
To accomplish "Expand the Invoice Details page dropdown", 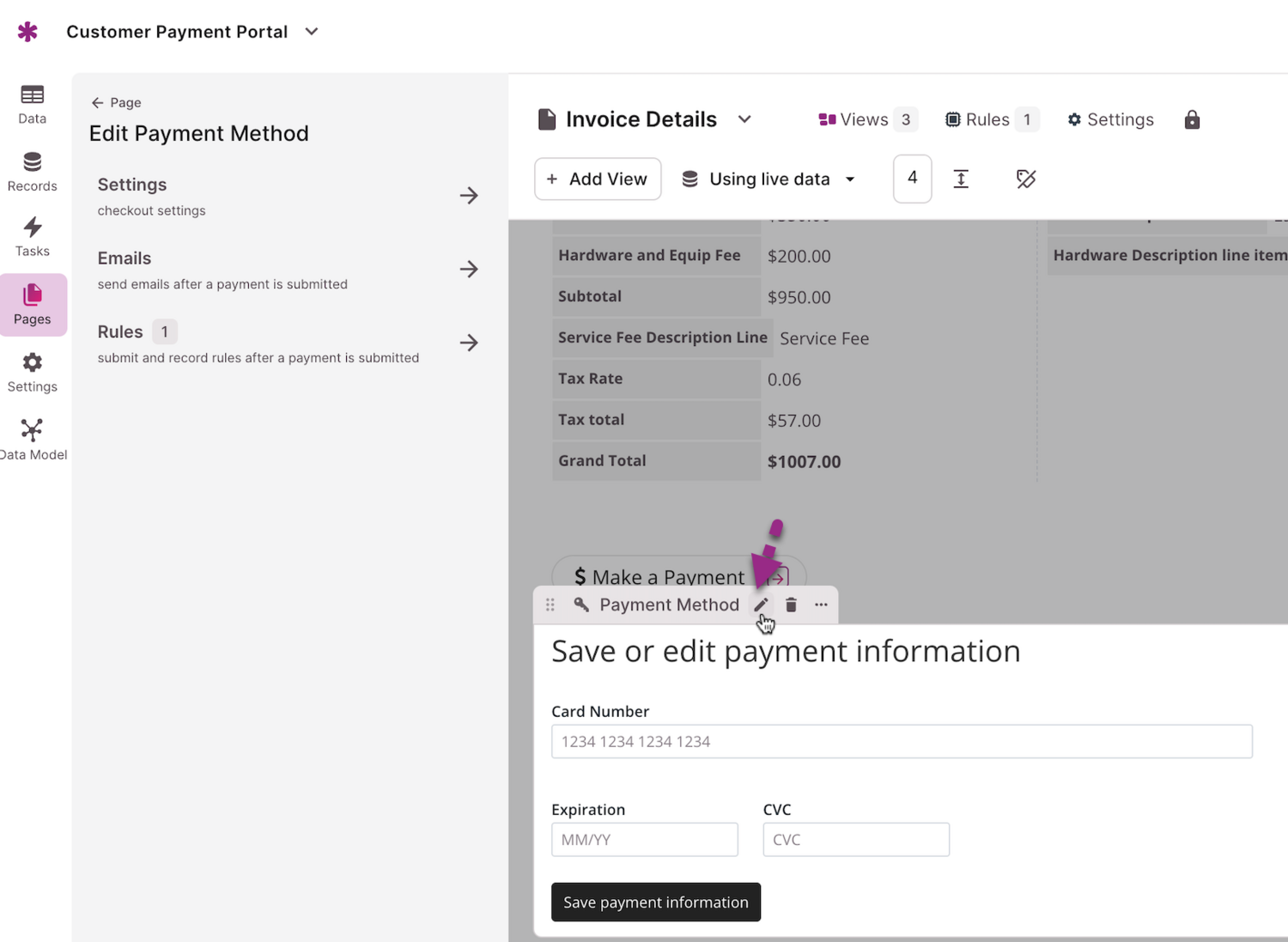I will 744,119.
